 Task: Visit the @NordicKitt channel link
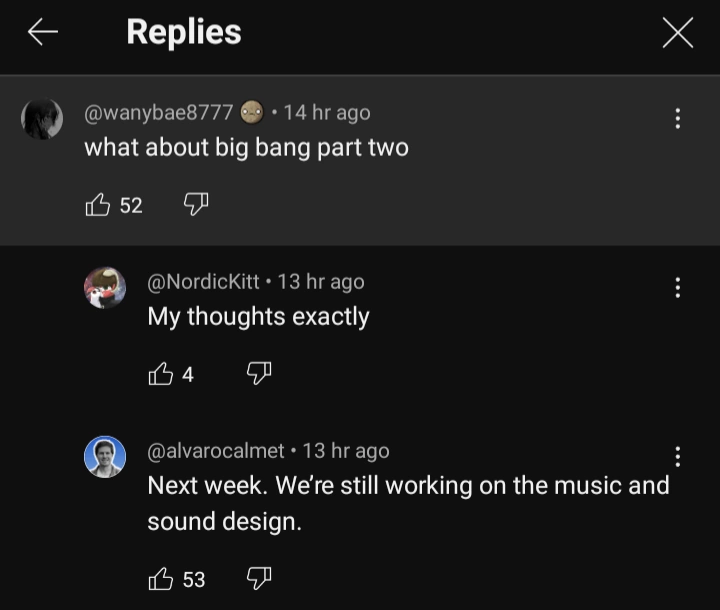click(206, 282)
